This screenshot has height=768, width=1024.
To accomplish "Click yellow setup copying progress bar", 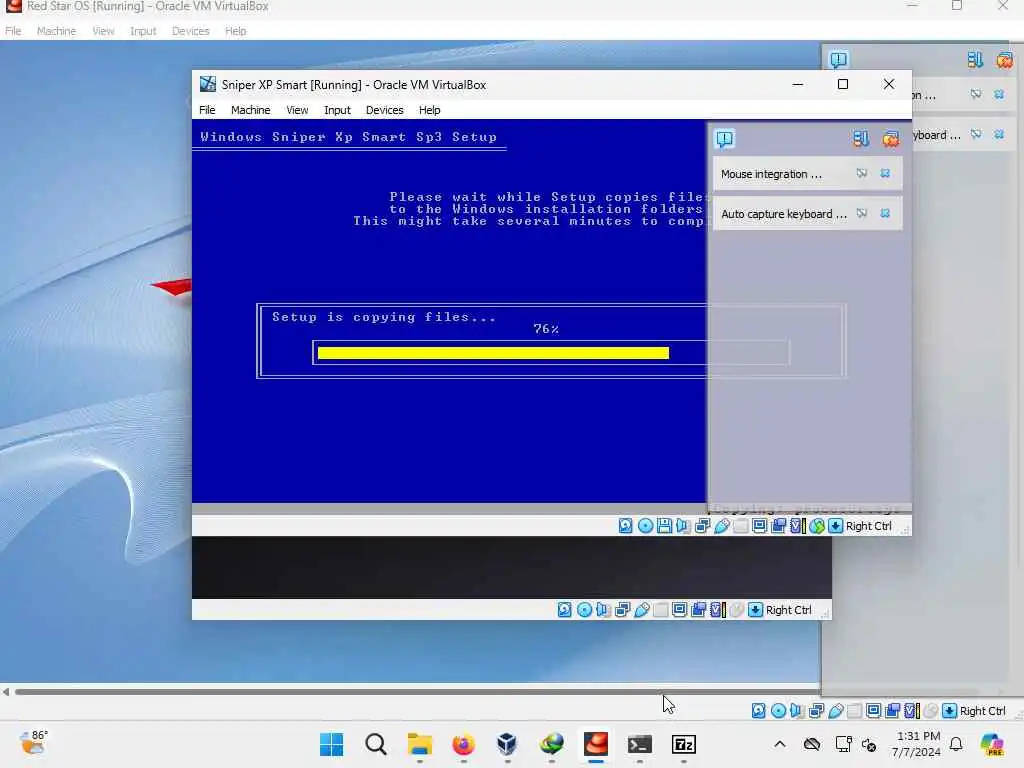I will pyautogui.click(x=493, y=353).
